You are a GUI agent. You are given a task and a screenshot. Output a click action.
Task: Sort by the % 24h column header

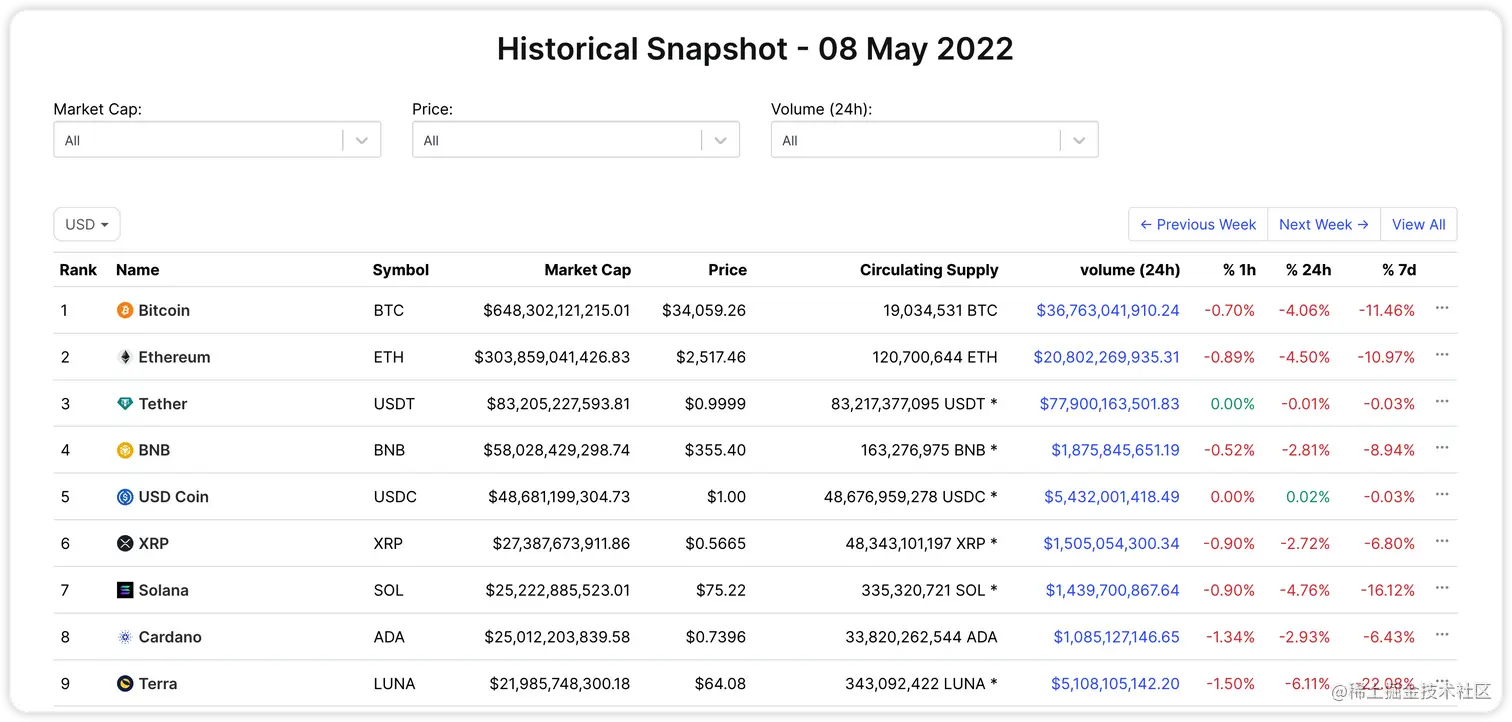(1309, 270)
